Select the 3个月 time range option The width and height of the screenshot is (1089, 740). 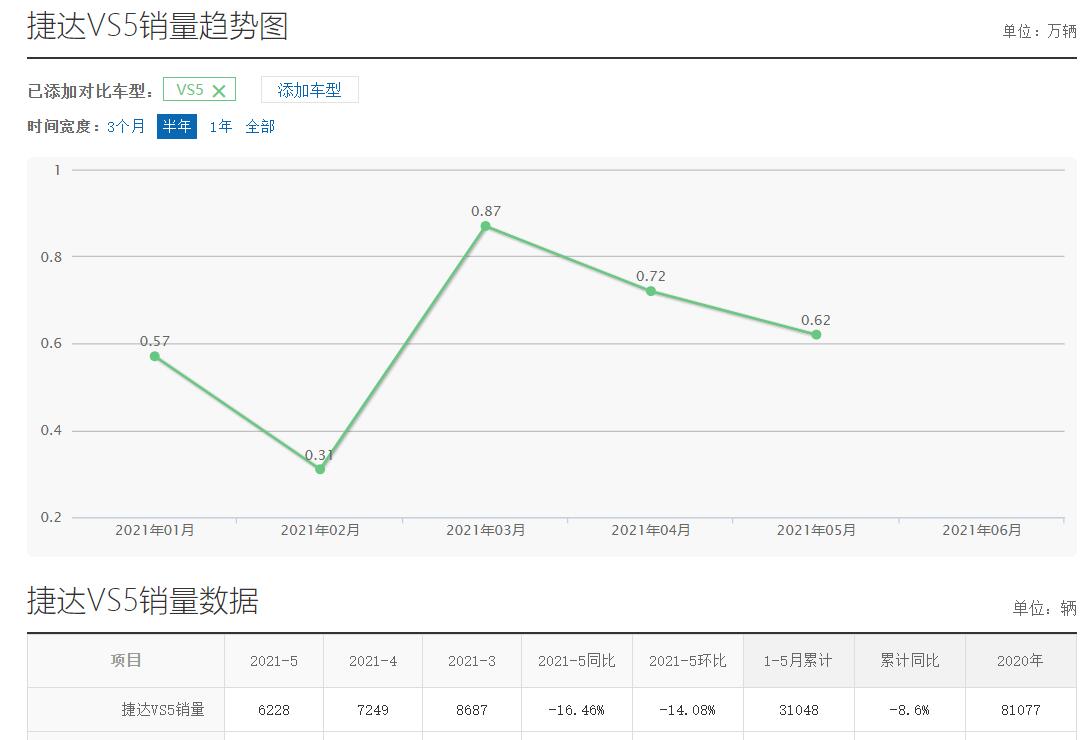point(124,126)
